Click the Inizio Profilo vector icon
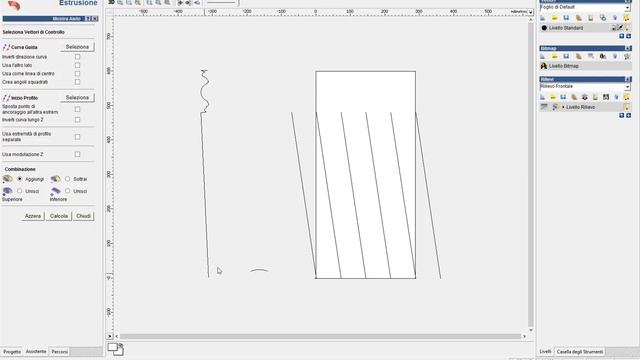 [6, 98]
